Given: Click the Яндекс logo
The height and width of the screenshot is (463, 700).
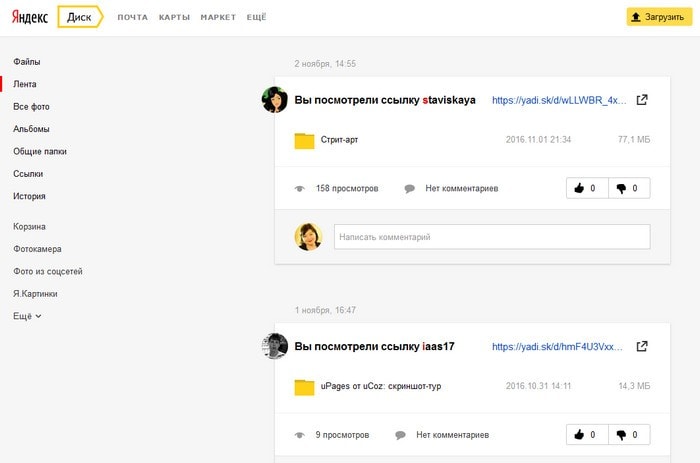Looking at the screenshot, I should (x=30, y=17).
